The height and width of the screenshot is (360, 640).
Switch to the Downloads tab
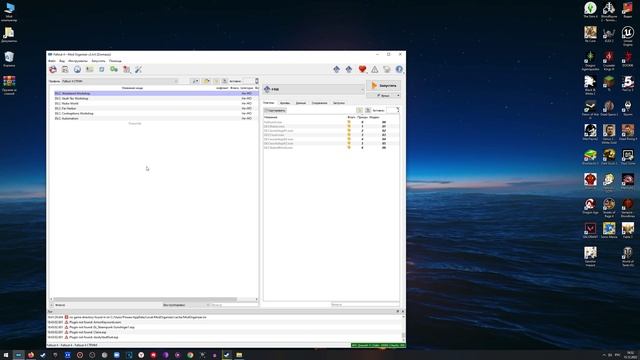click(339, 103)
